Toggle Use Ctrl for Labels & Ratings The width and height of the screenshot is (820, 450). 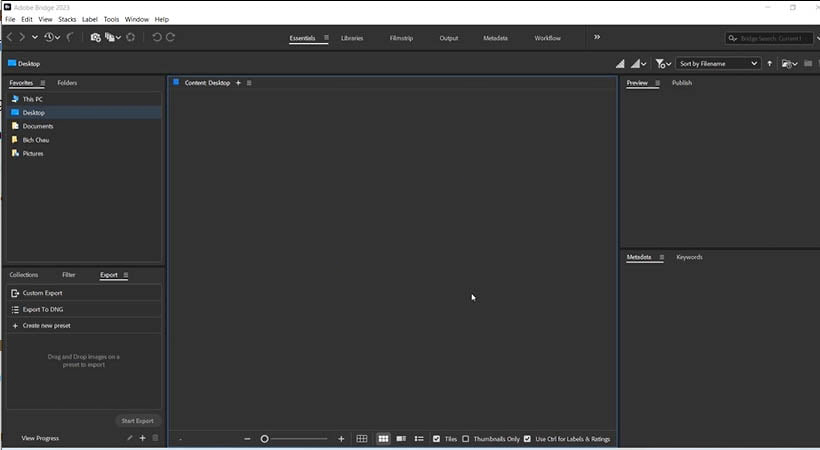[527, 439]
